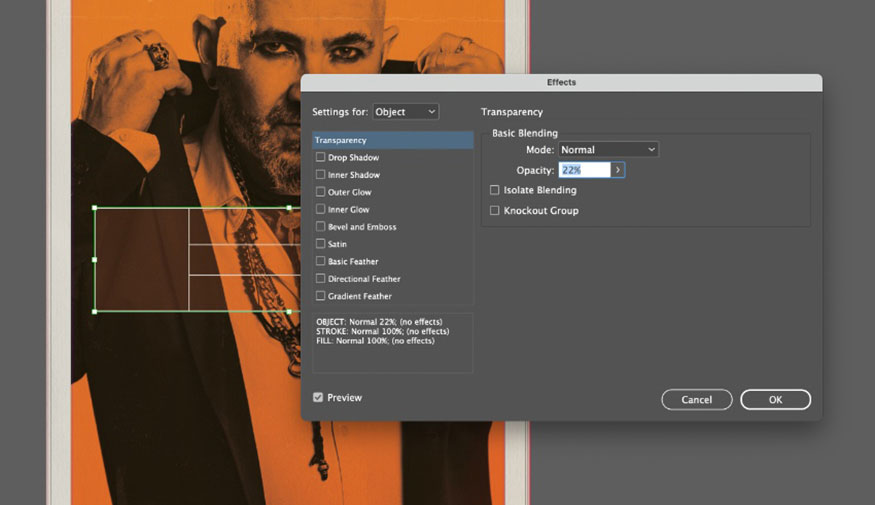Select the Basic Feather label

[353, 261]
